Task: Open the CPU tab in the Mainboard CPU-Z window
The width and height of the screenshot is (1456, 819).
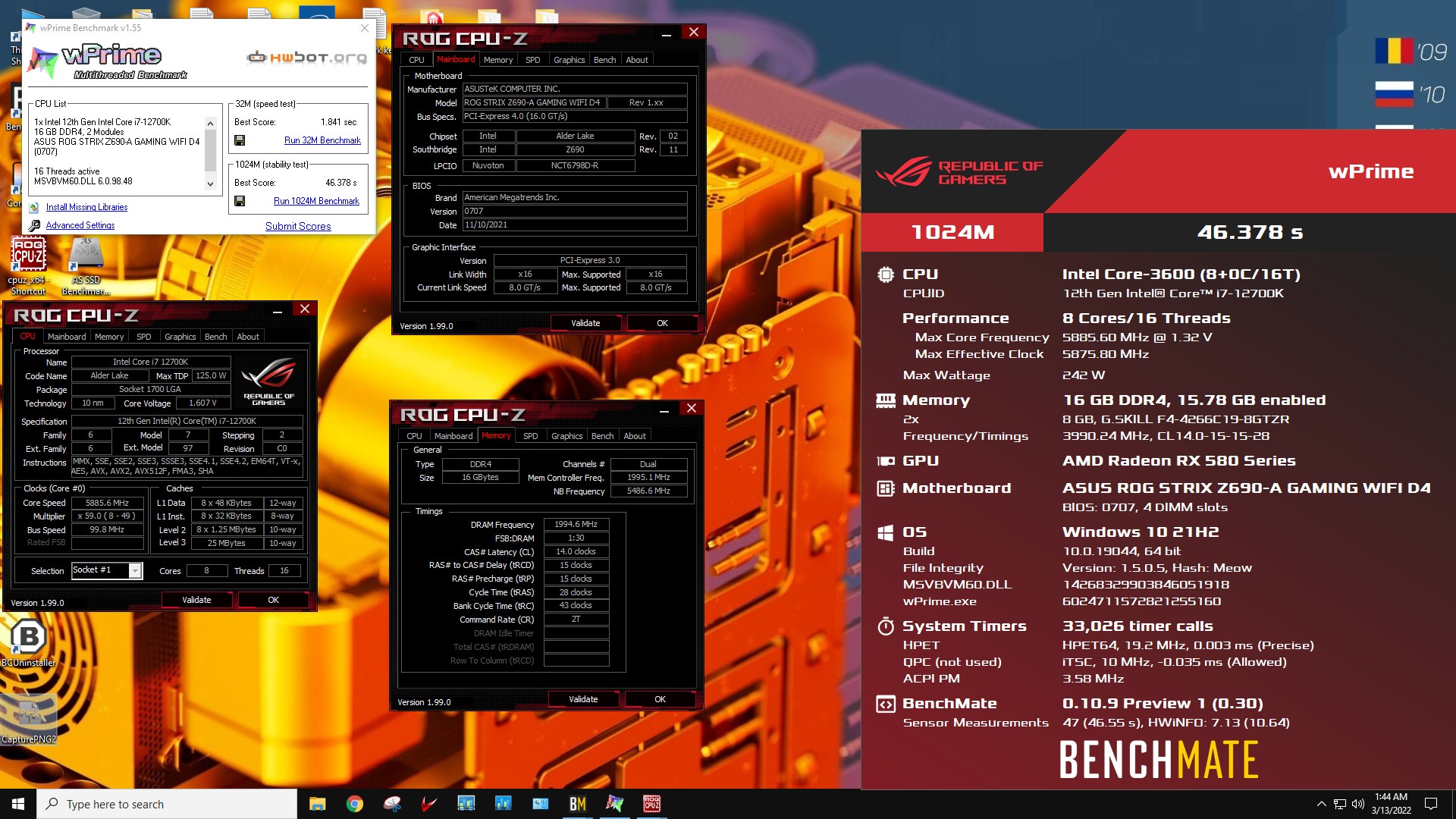Action: [416, 60]
